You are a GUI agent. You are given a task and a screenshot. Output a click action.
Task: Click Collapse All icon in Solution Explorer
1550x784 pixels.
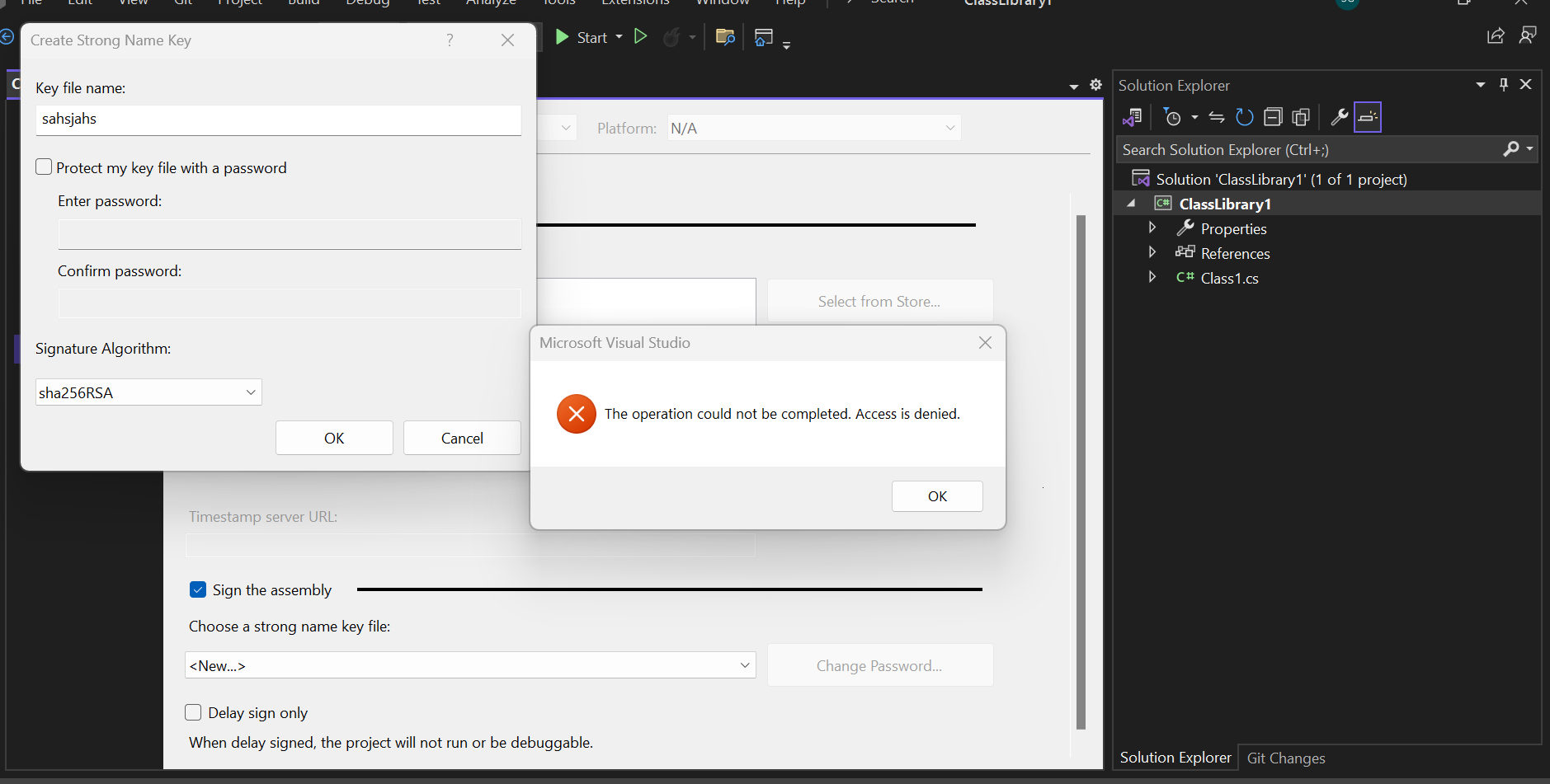(1273, 117)
